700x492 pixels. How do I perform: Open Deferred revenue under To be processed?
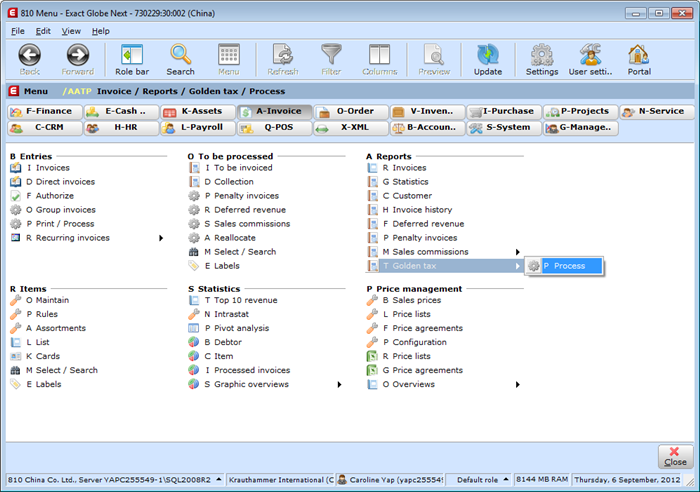[x=250, y=210]
